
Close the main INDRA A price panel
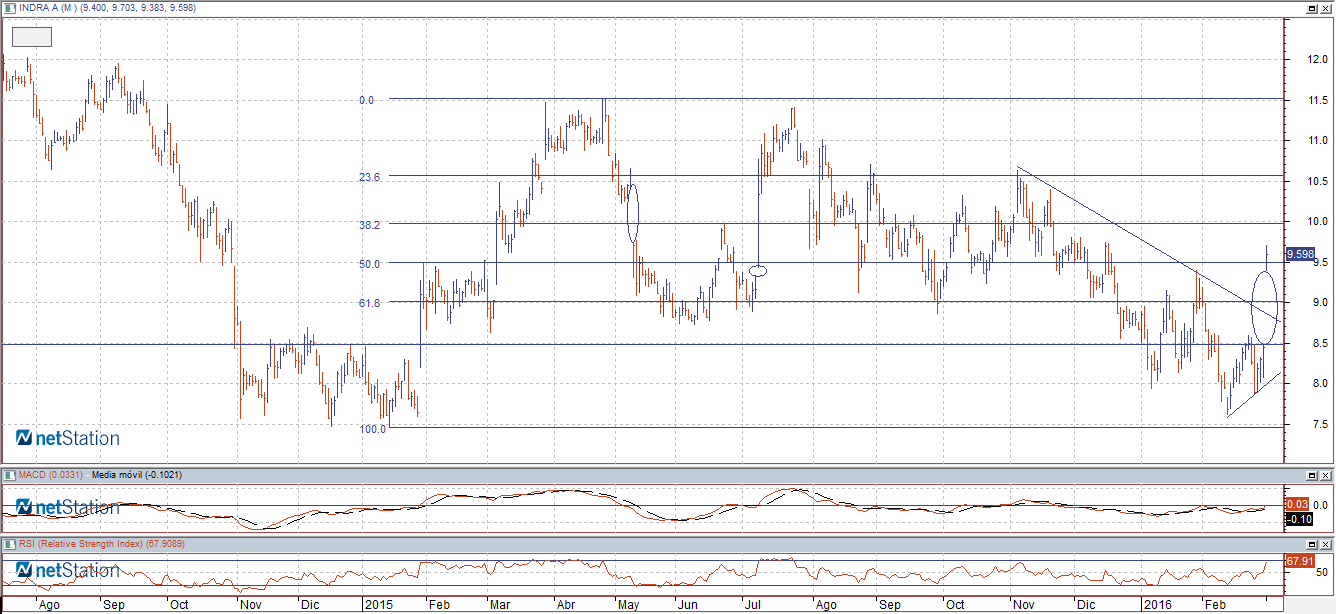1326,9
